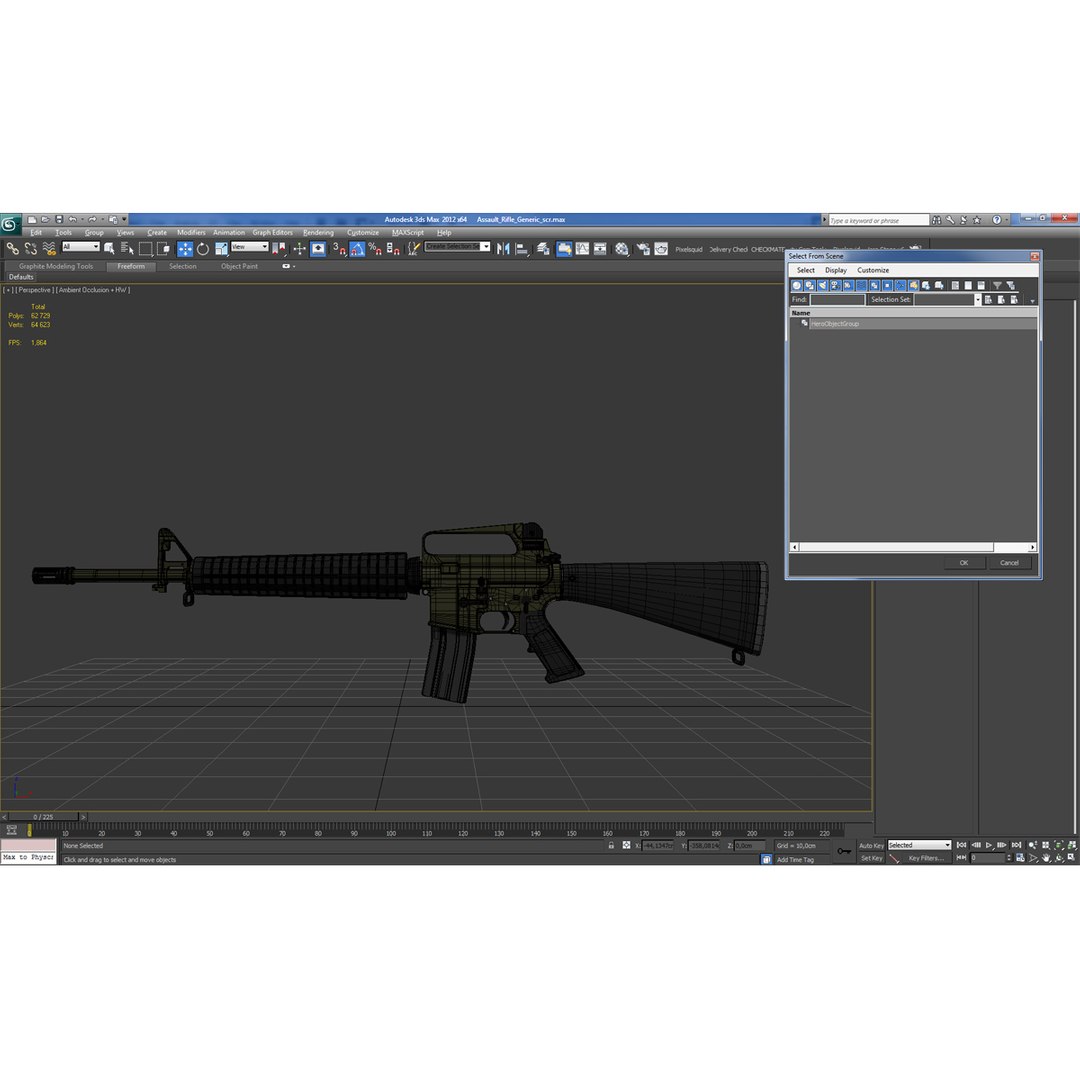Screen dimensions: 1080x1080
Task: Activate the Select and Scale tool
Action: [x=221, y=249]
